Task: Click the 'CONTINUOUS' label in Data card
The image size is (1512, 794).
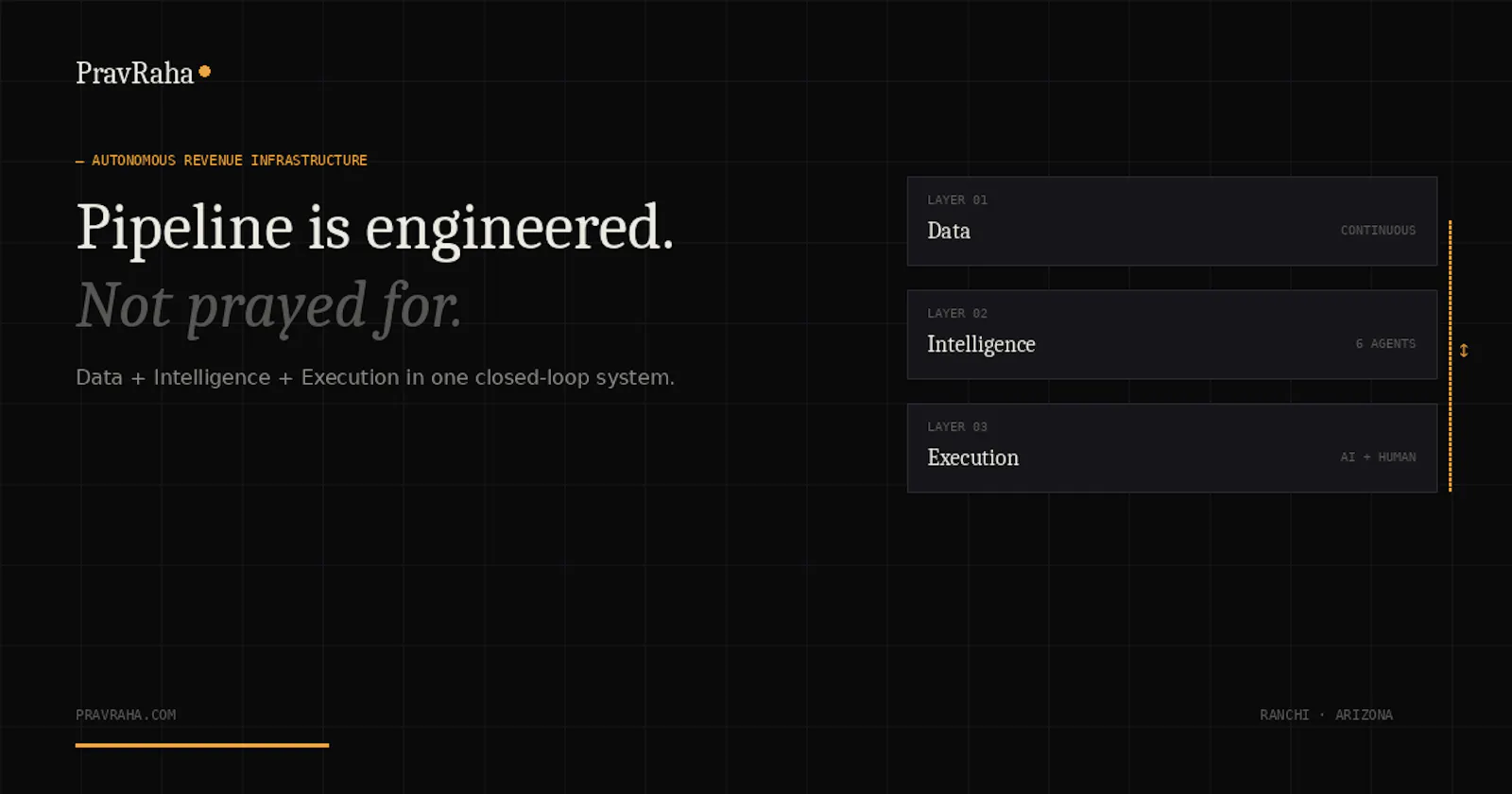Action: (1378, 231)
